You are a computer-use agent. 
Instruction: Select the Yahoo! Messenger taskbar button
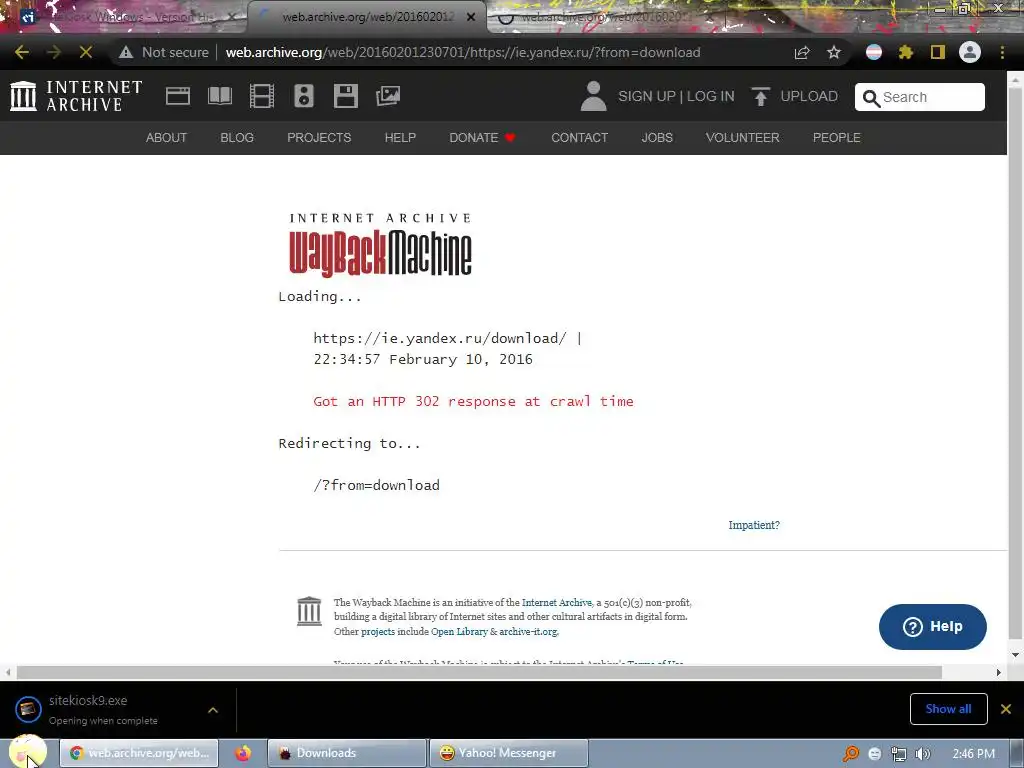(508, 753)
